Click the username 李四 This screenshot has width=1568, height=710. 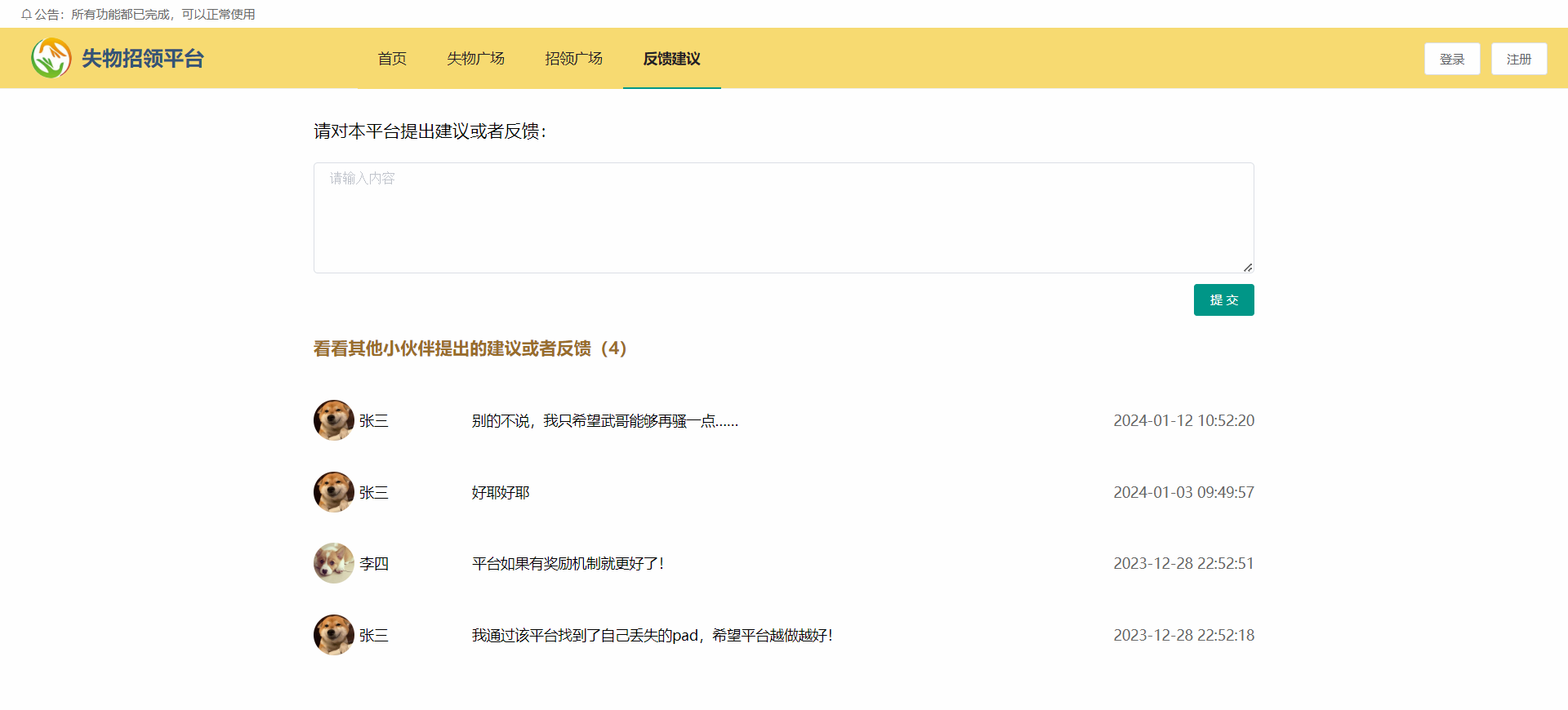coord(374,564)
